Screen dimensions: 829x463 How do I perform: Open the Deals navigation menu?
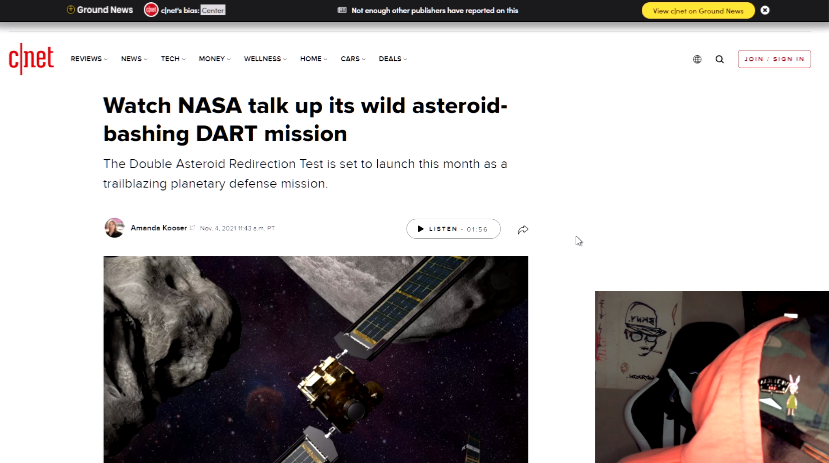pyautogui.click(x=392, y=59)
